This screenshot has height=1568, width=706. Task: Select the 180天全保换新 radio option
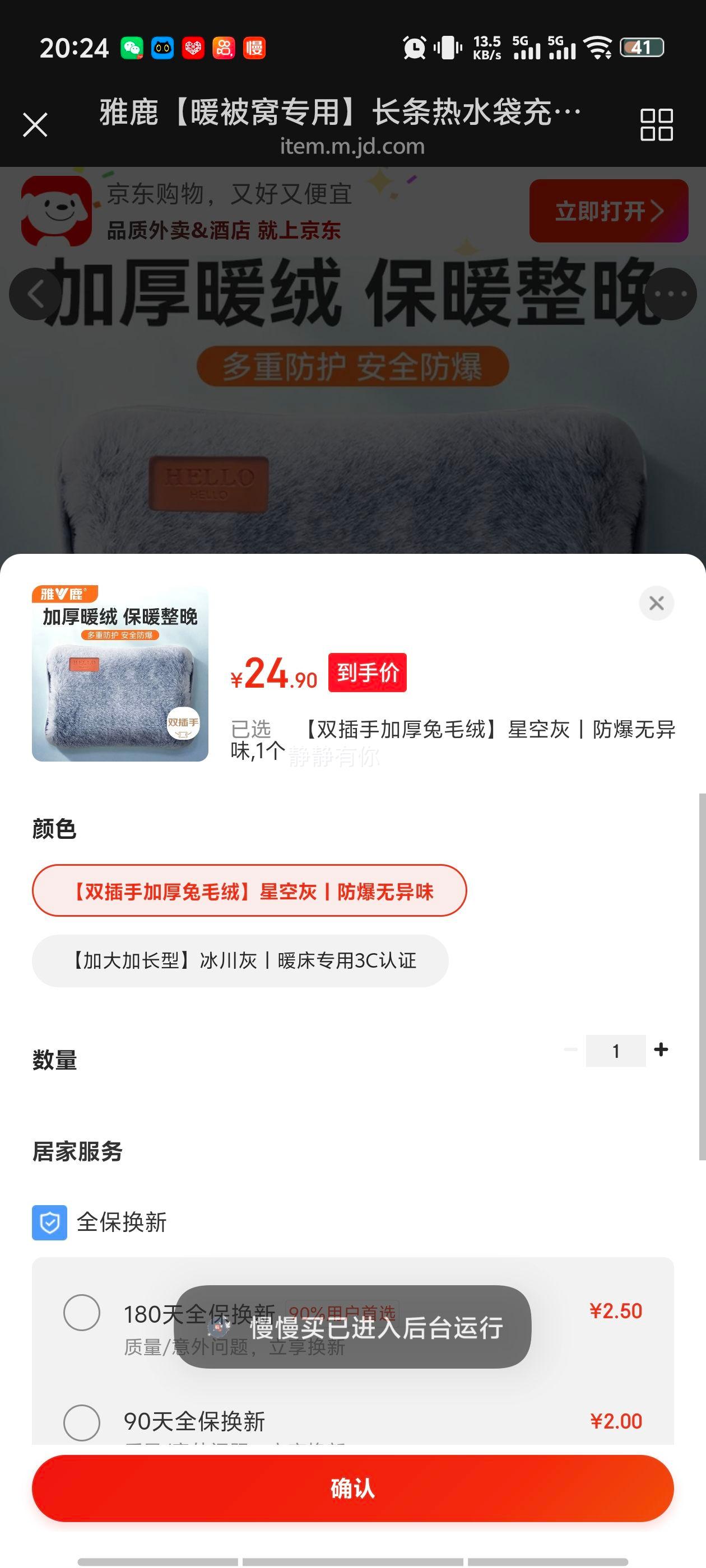82,1312
